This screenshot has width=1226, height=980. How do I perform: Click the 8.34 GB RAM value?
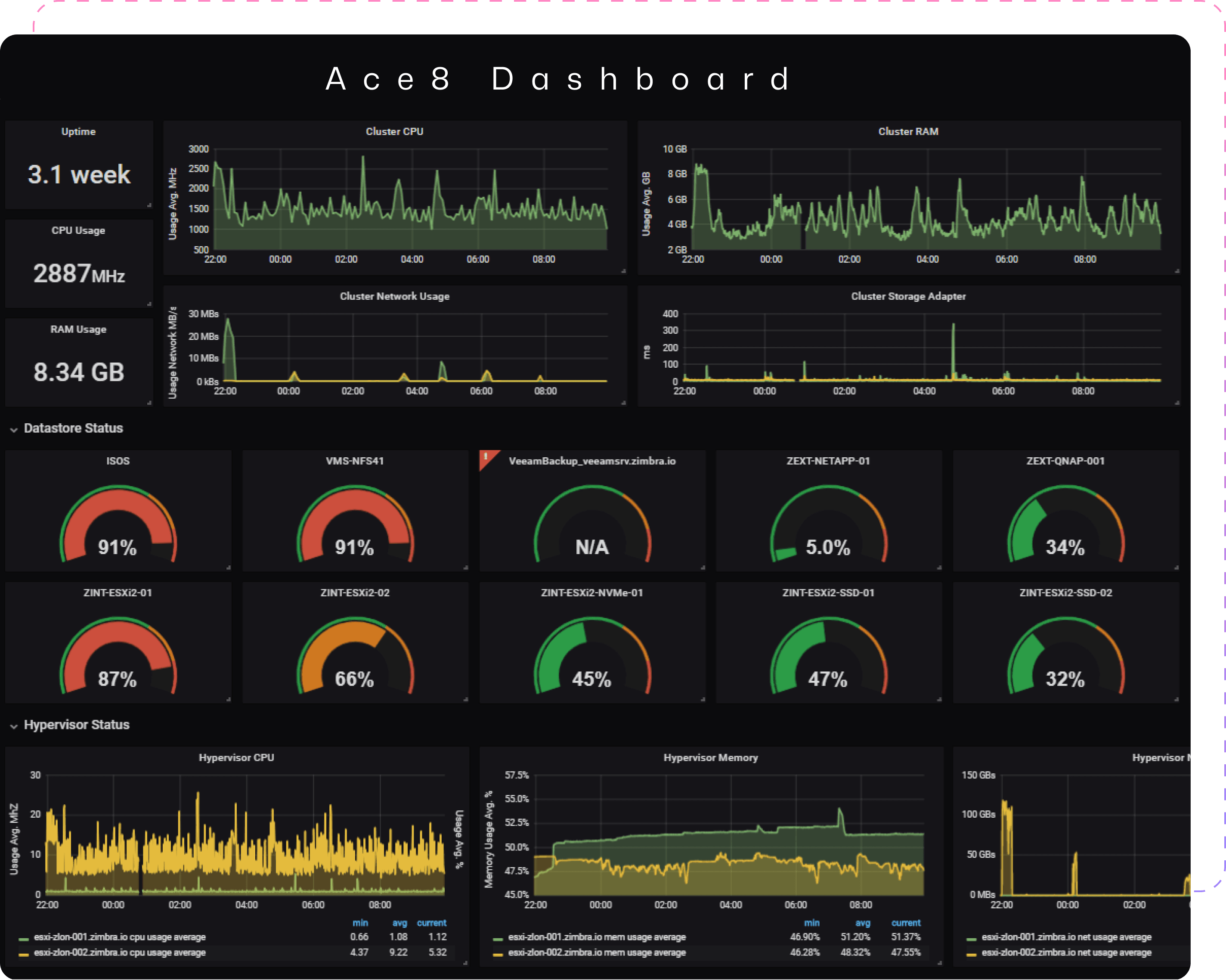click(79, 372)
